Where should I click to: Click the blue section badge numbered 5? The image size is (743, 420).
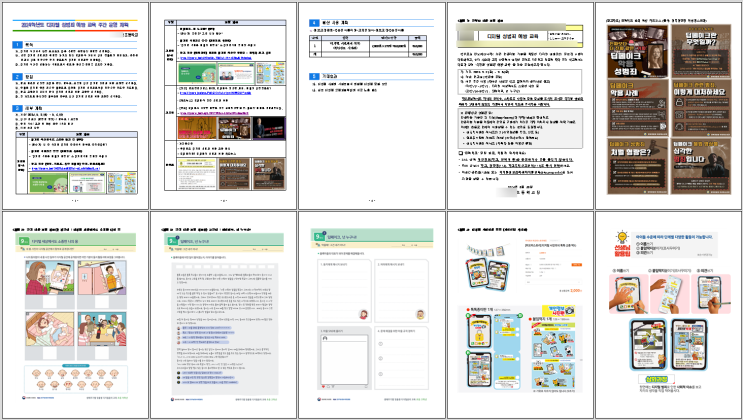[x=314, y=76]
